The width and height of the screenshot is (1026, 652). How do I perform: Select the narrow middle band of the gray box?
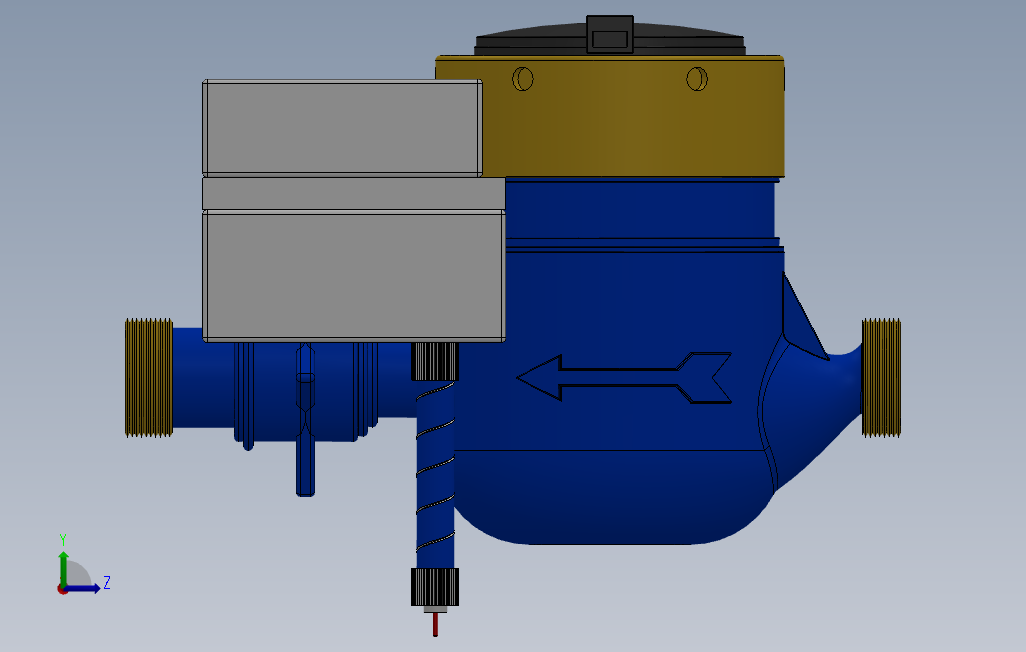pos(353,194)
